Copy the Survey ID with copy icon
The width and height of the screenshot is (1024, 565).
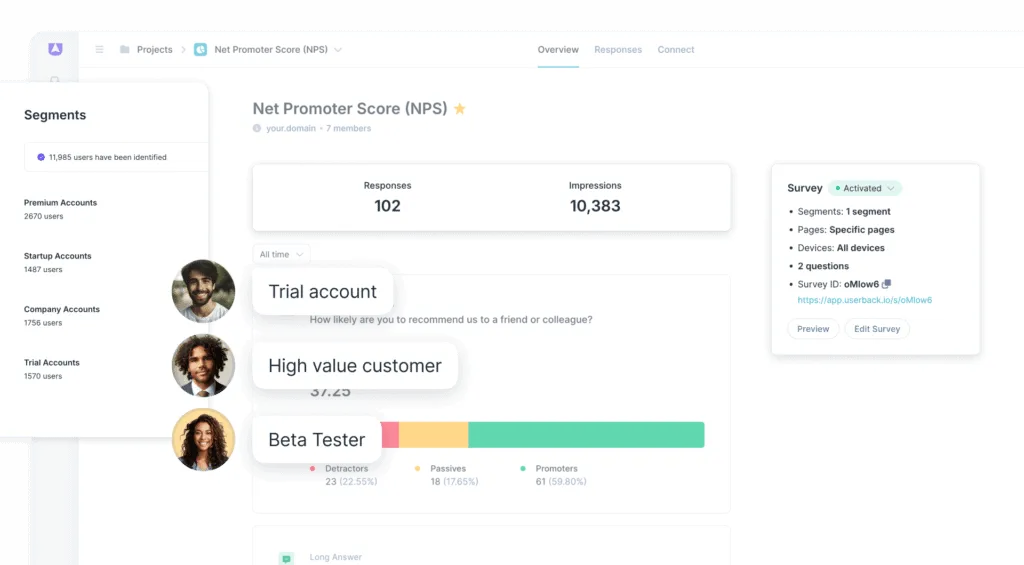tap(886, 284)
